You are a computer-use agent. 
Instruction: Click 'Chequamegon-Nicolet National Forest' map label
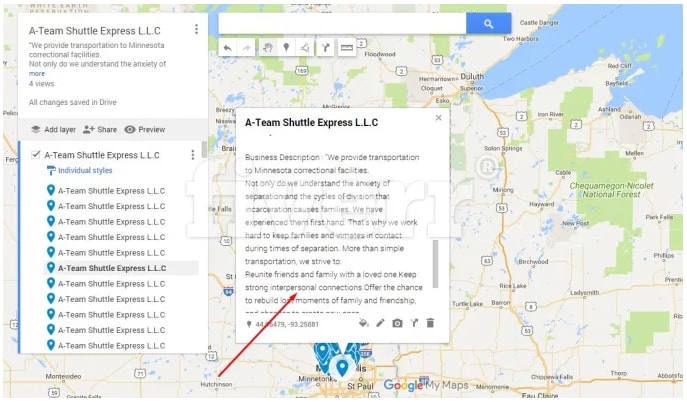pyautogui.click(x=611, y=190)
